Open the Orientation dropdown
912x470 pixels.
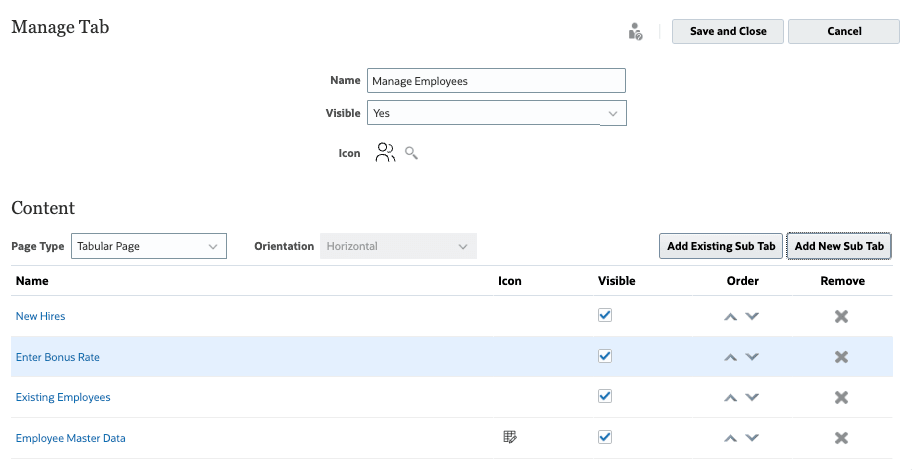[398, 246]
